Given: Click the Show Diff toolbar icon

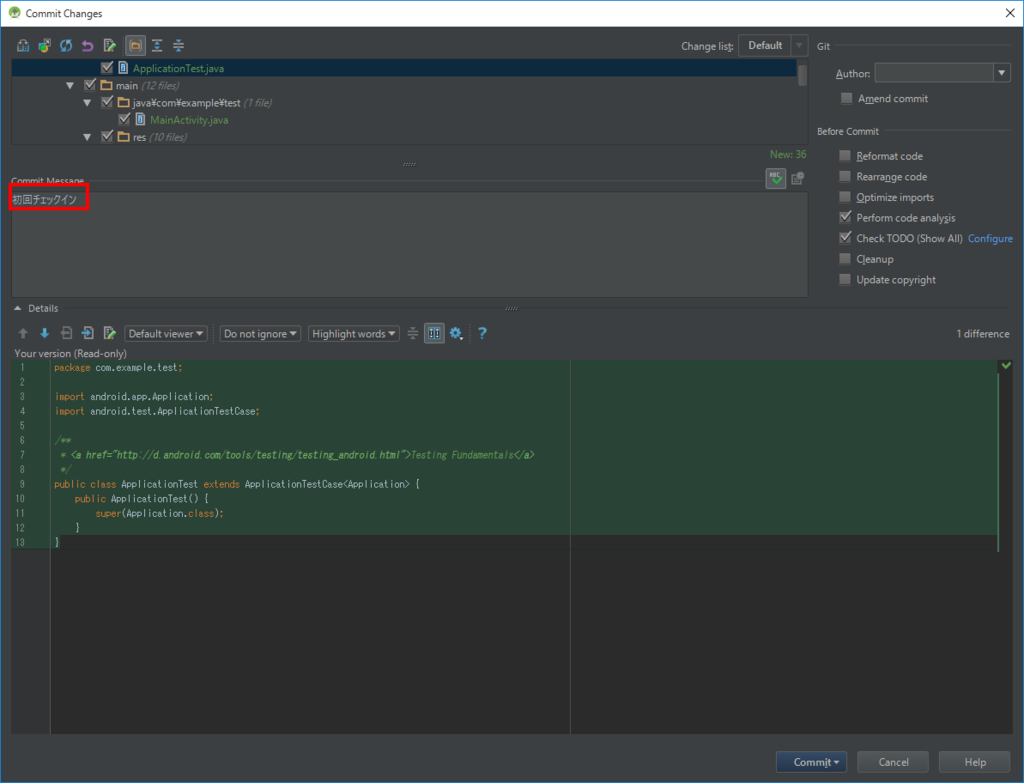Looking at the screenshot, I should click(x=24, y=46).
